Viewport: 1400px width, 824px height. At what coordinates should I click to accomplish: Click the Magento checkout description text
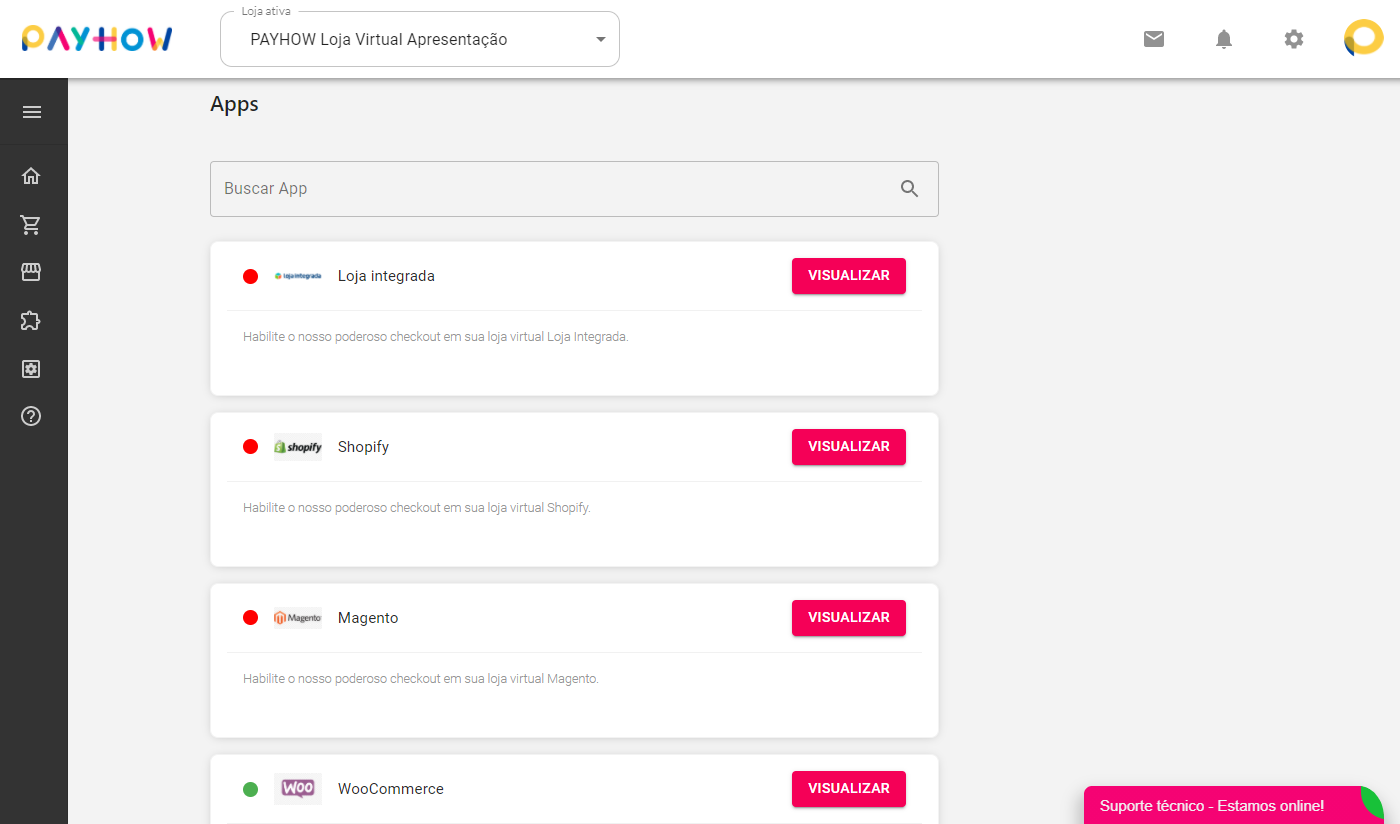pos(421,679)
